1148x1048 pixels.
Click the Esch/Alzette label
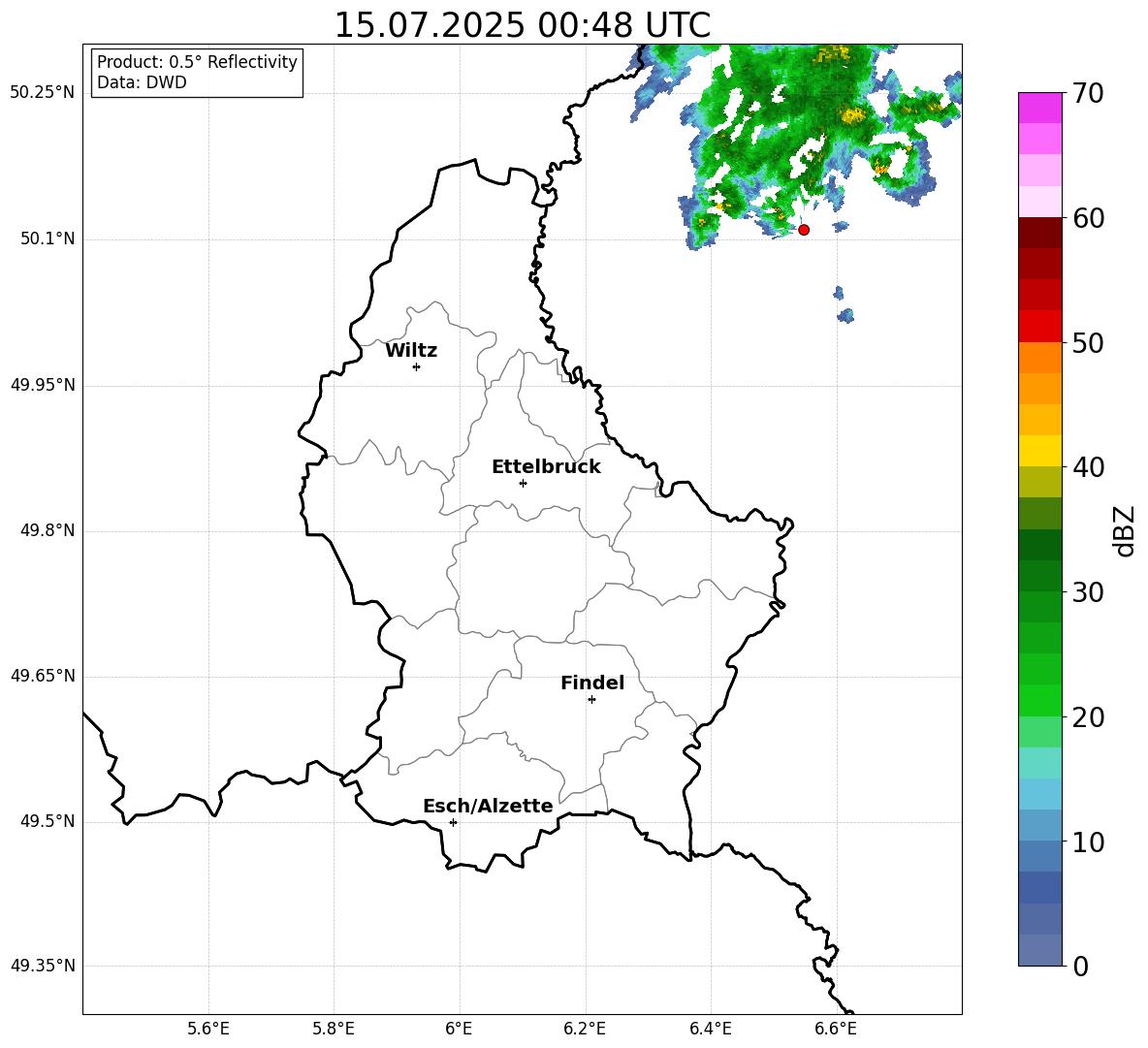pyautogui.click(x=488, y=807)
